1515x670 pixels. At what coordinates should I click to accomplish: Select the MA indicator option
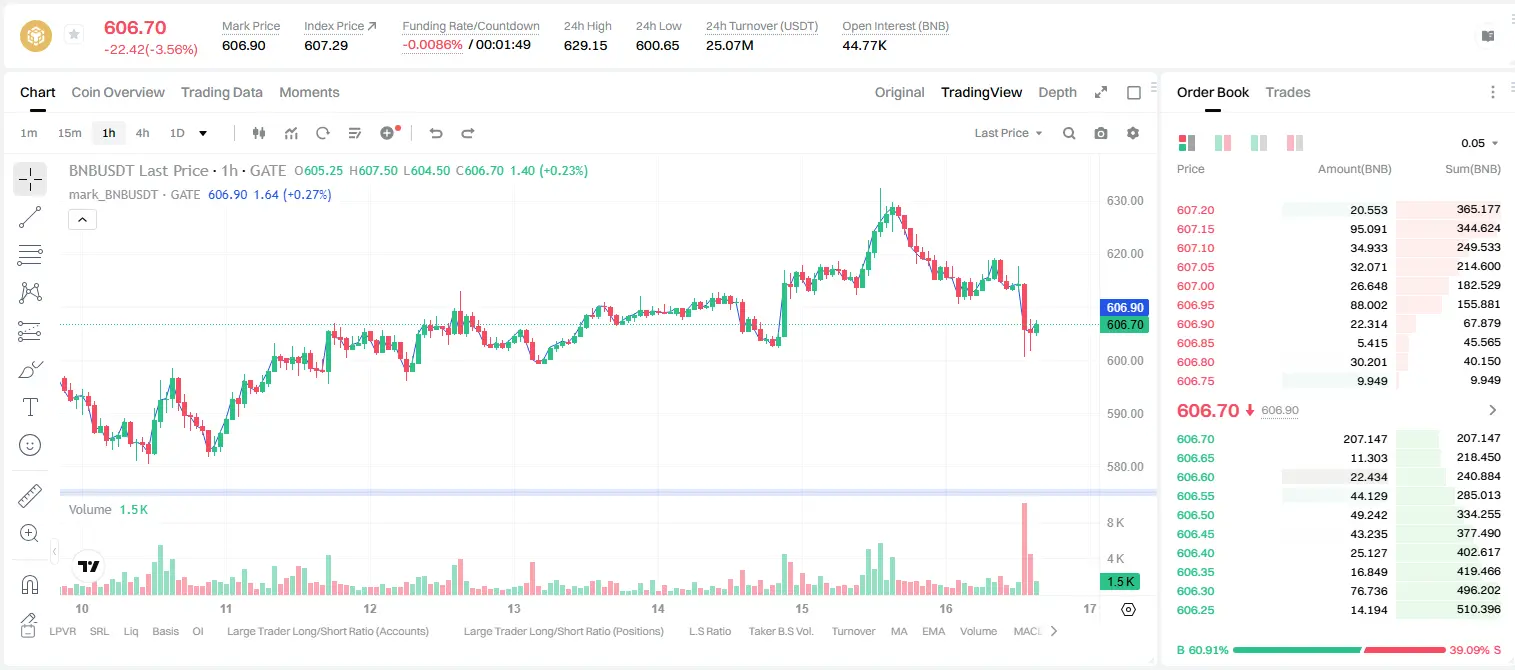[899, 631]
